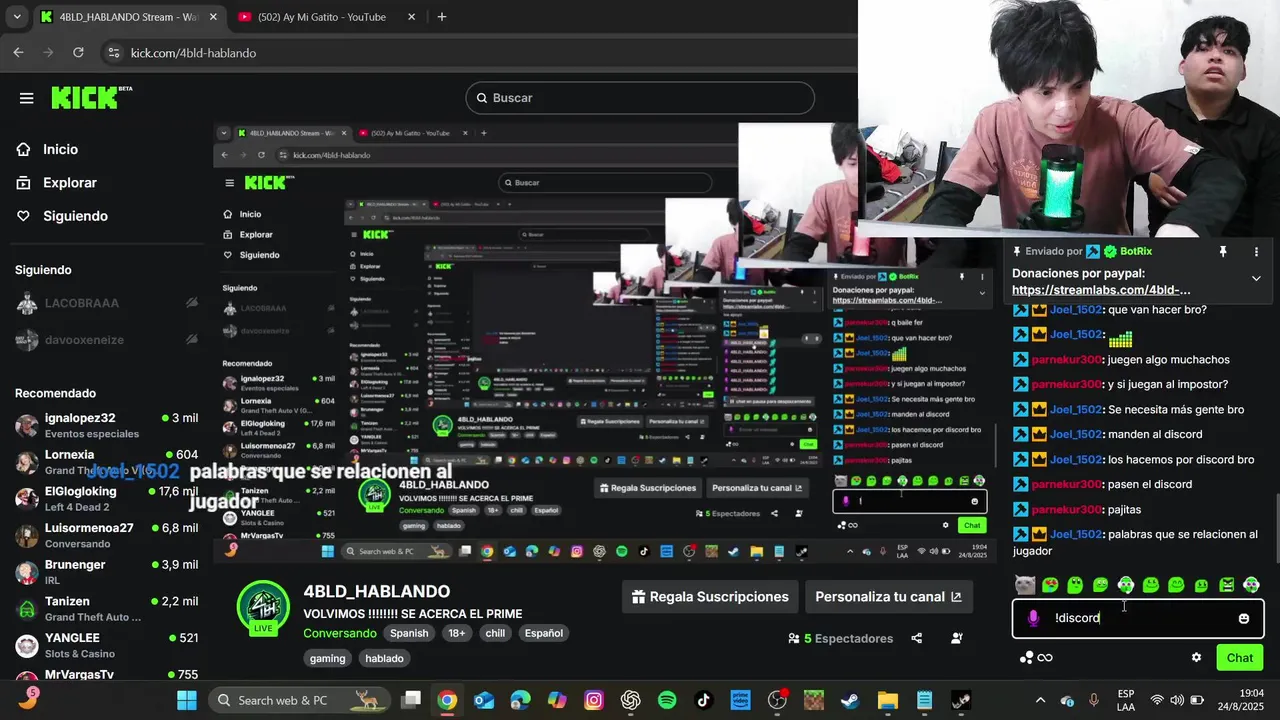This screenshot has height=720, width=1280.
Task: Insert the grey cat emote
Action: click(x=1025, y=585)
